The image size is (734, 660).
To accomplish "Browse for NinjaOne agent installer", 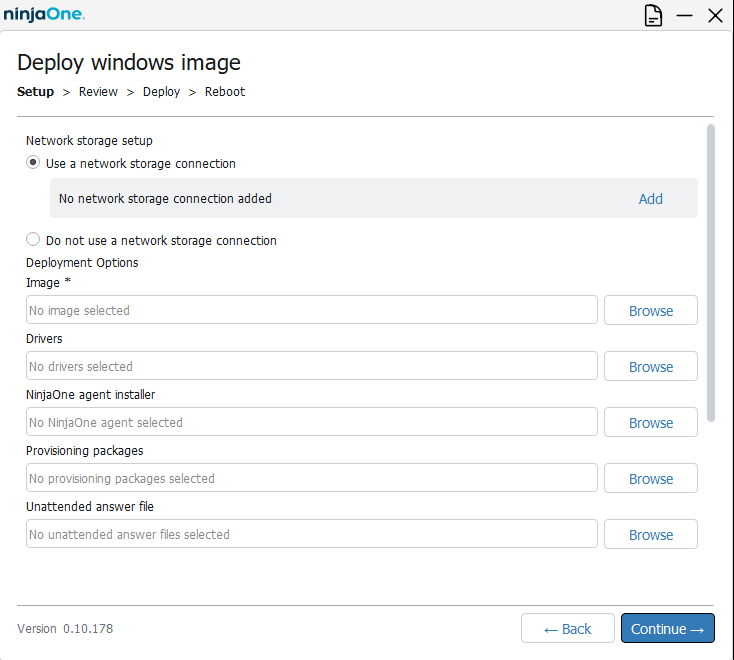I will click(x=650, y=423).
